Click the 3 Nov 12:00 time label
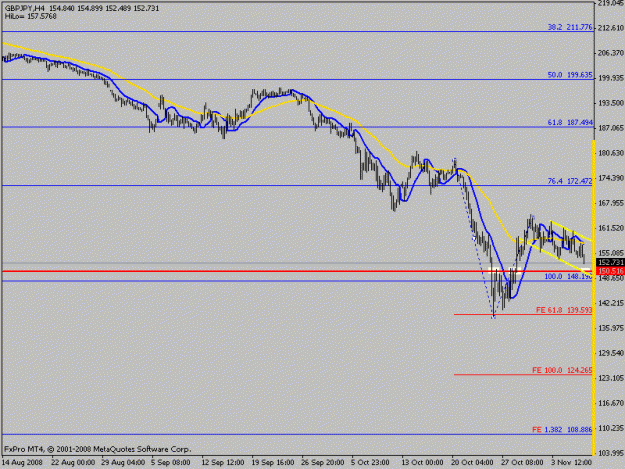This screenshot has width=625, height=469. point(572,463)
